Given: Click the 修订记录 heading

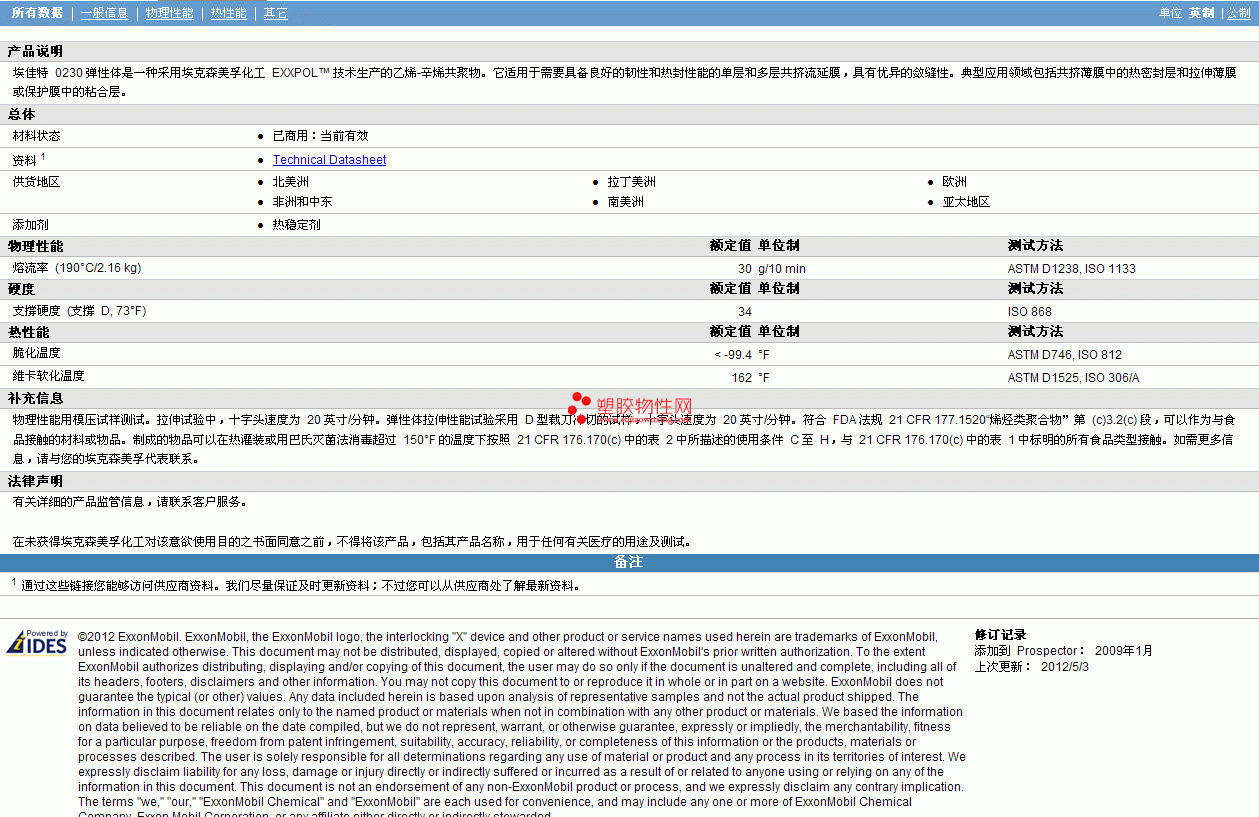Looking at the screenshot, I should [x=1001, y=635].
